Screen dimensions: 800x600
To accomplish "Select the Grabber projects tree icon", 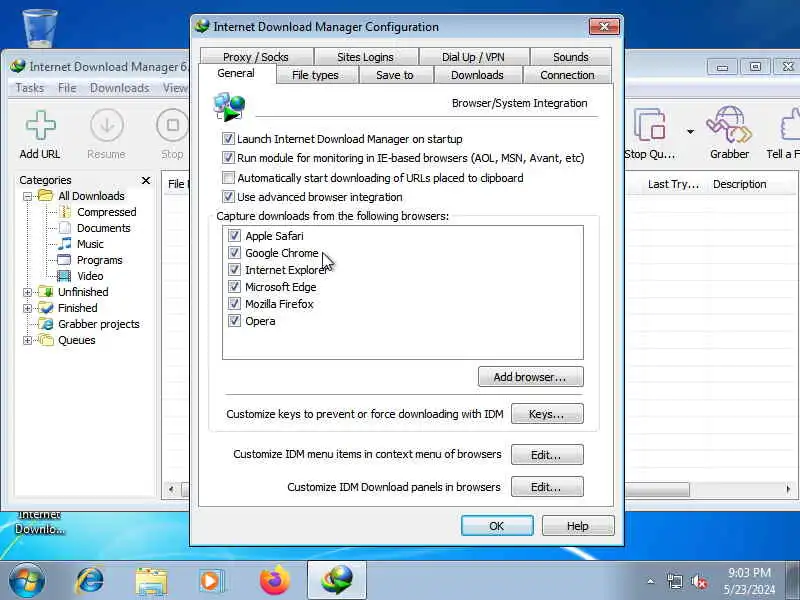I will pos(46,324).
